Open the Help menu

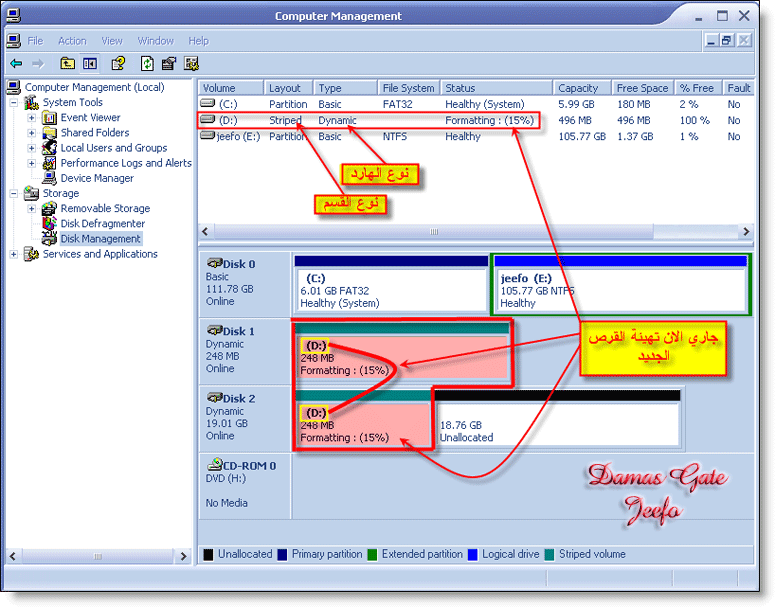[198, 41]
